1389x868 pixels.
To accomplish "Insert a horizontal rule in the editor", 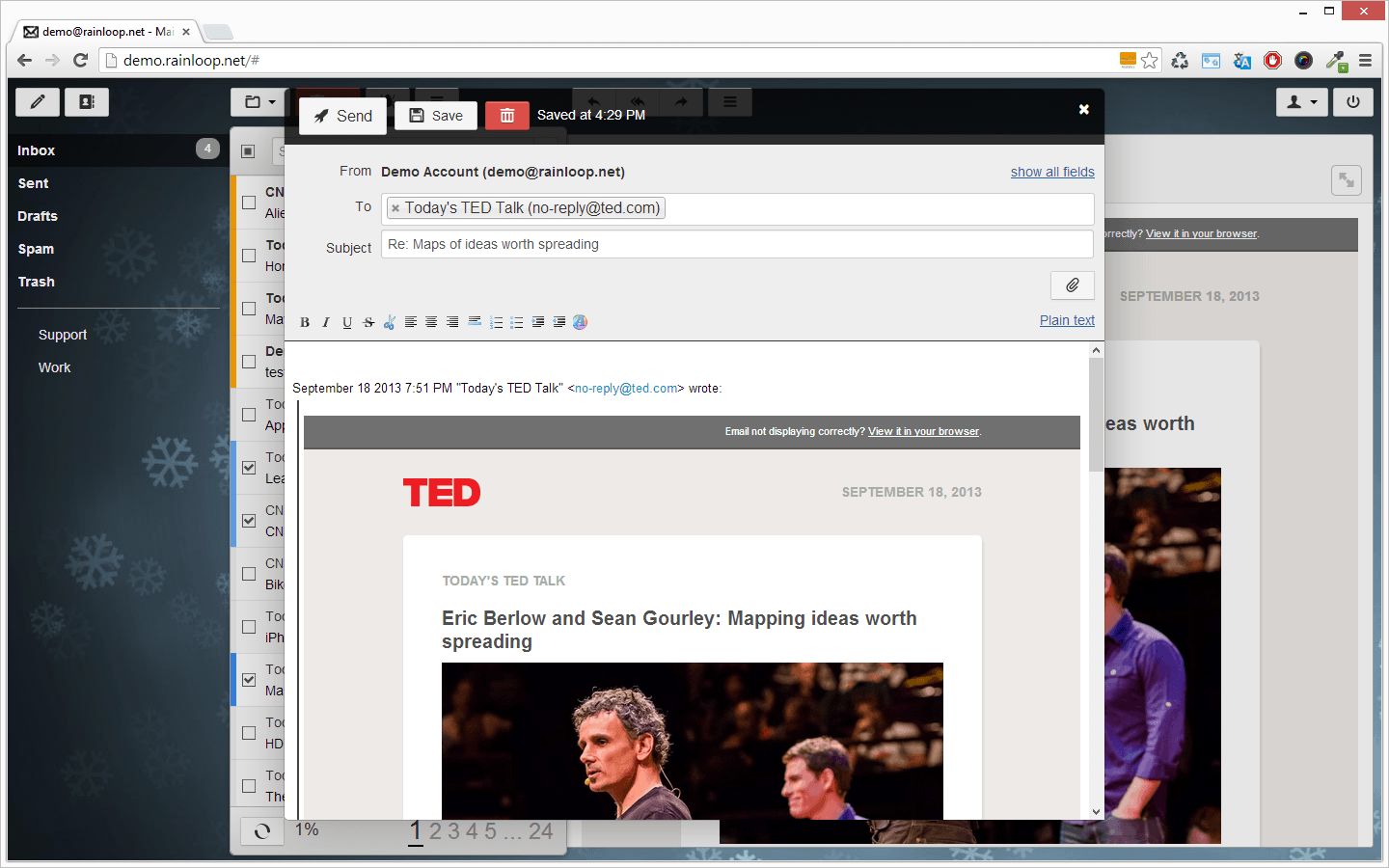I will tap(475, 322).
